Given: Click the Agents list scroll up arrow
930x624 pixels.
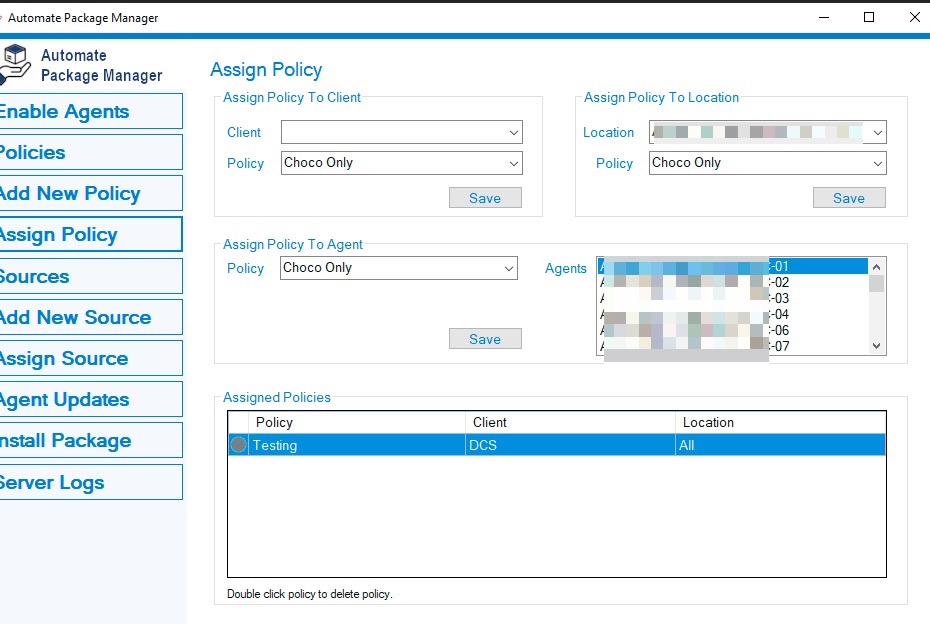Looking at the screenshot, I should point(877,267).
